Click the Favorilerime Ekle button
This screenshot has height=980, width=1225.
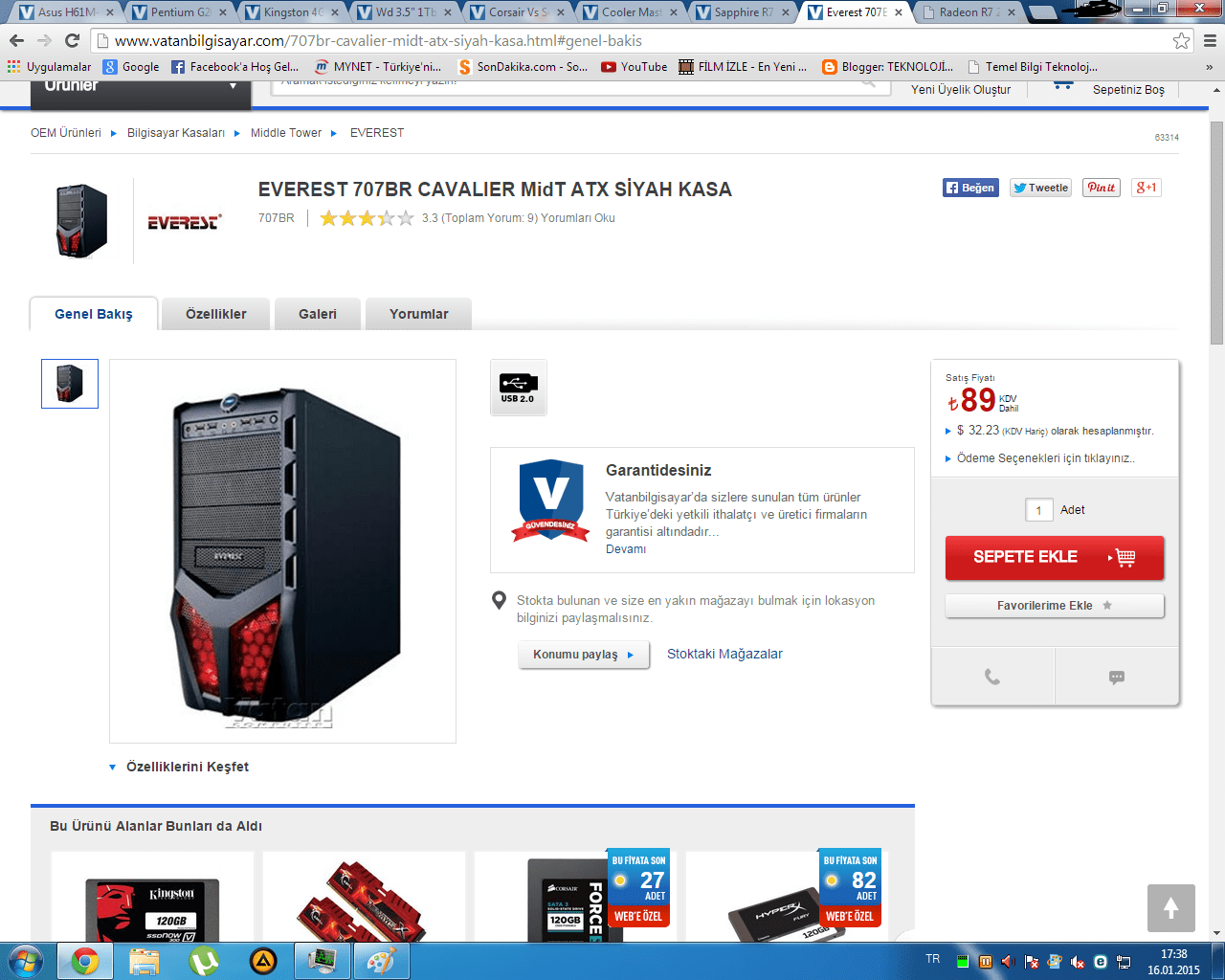pos(1055,606)
